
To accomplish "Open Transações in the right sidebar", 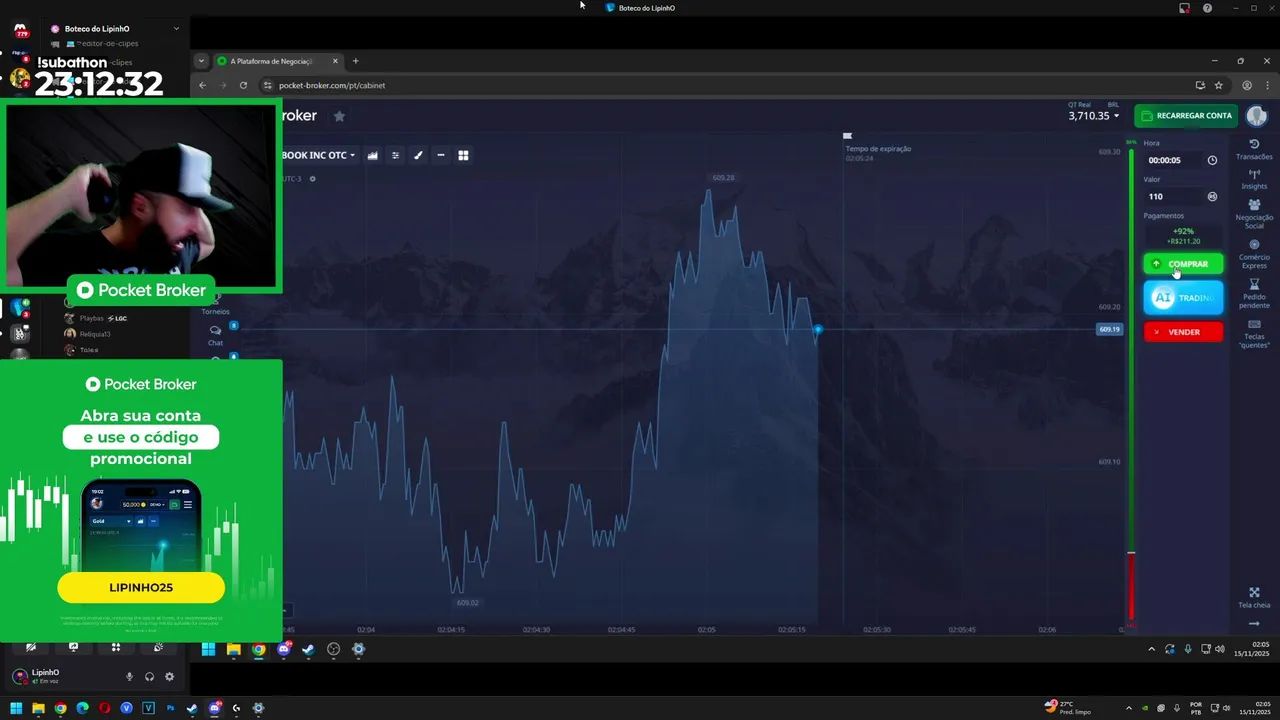I will click(x=1254, y=149).
